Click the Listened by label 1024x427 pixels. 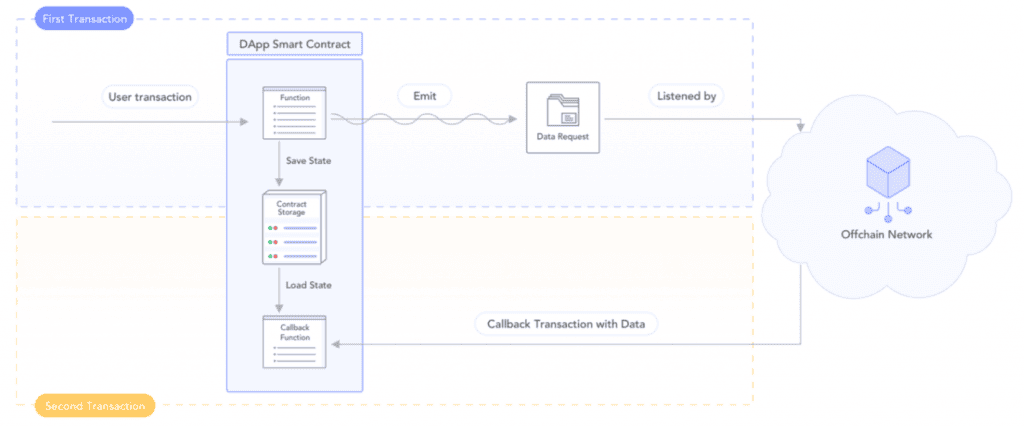point(686,97)
